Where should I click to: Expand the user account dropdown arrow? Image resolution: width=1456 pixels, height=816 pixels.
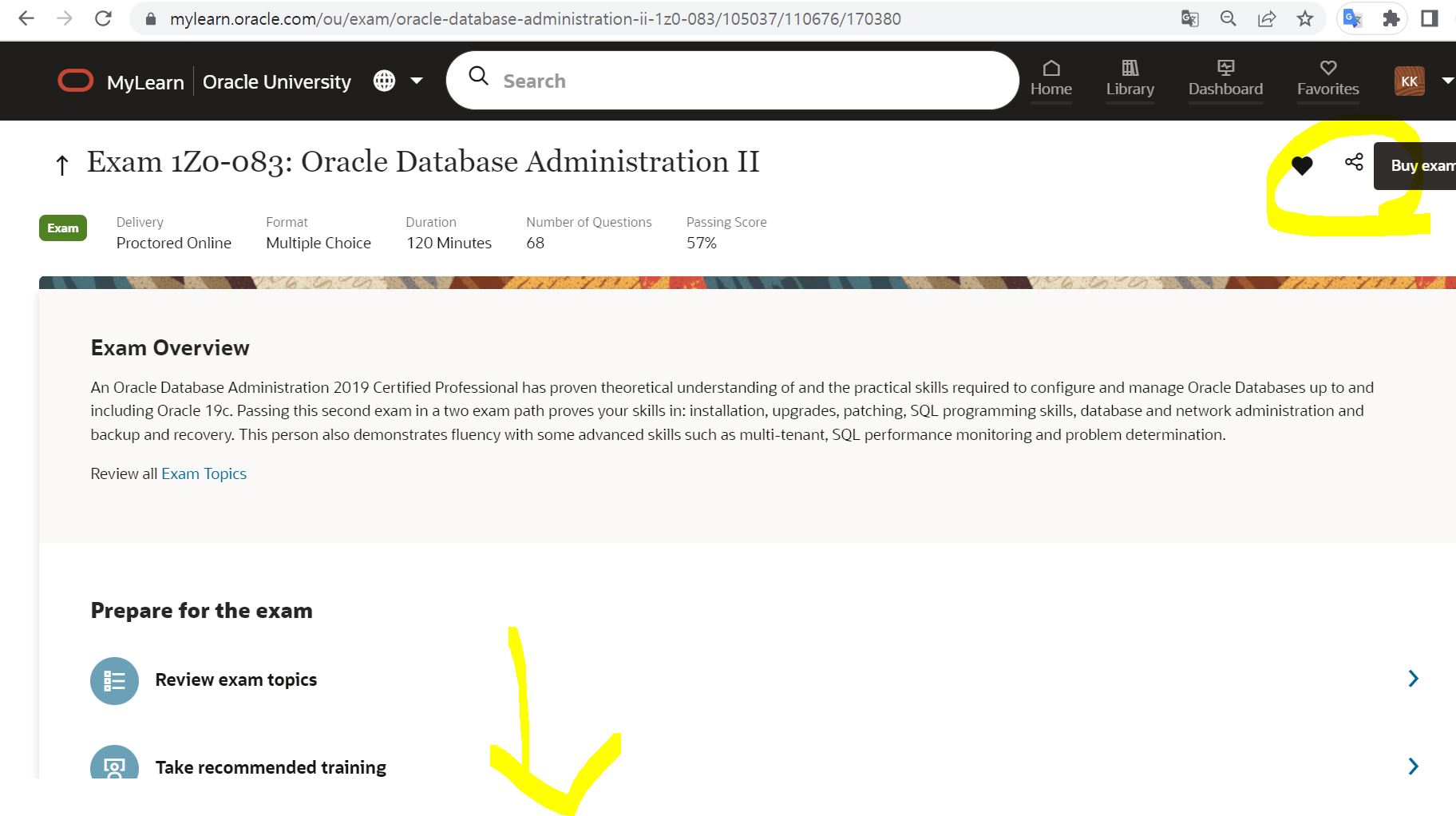(x=1447, y=81)
